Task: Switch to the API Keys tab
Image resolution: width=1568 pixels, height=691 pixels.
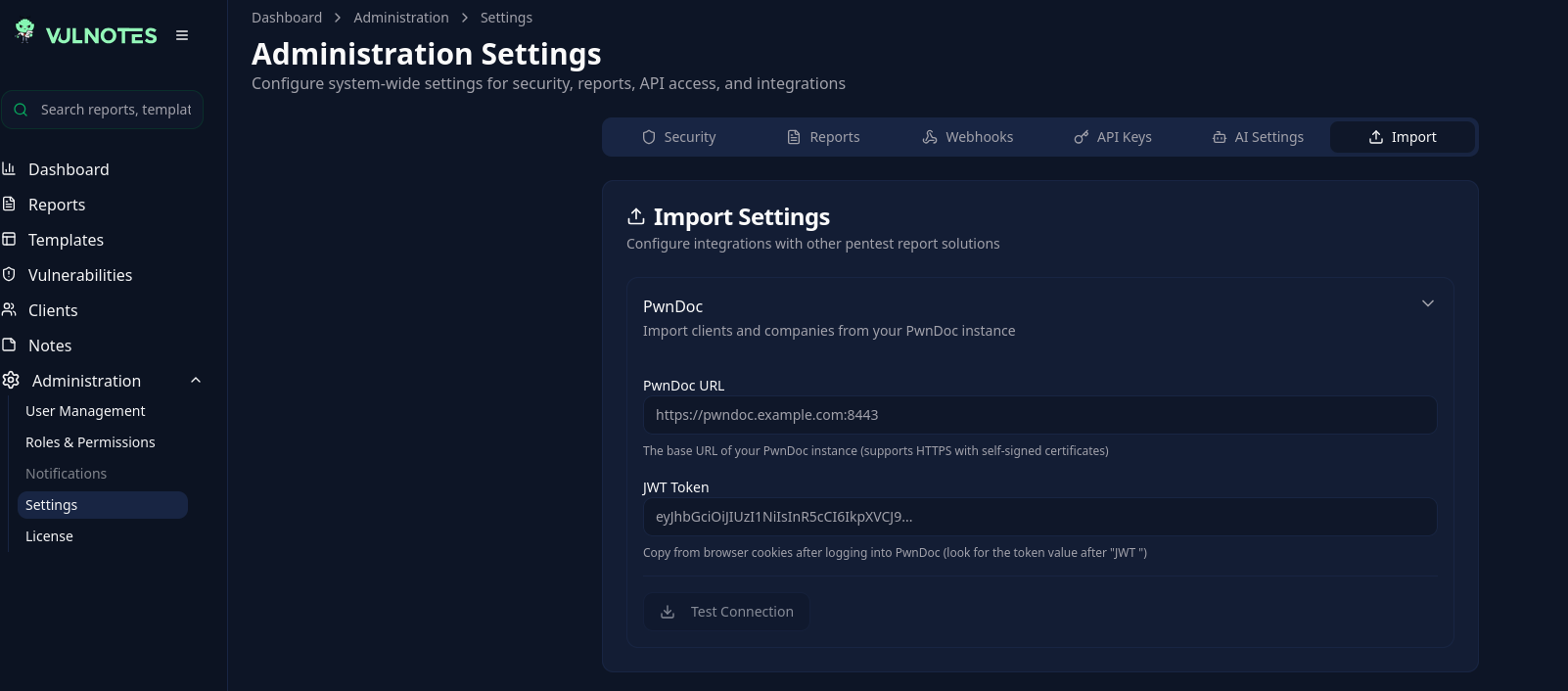Action: click(x=1113, y=137)
